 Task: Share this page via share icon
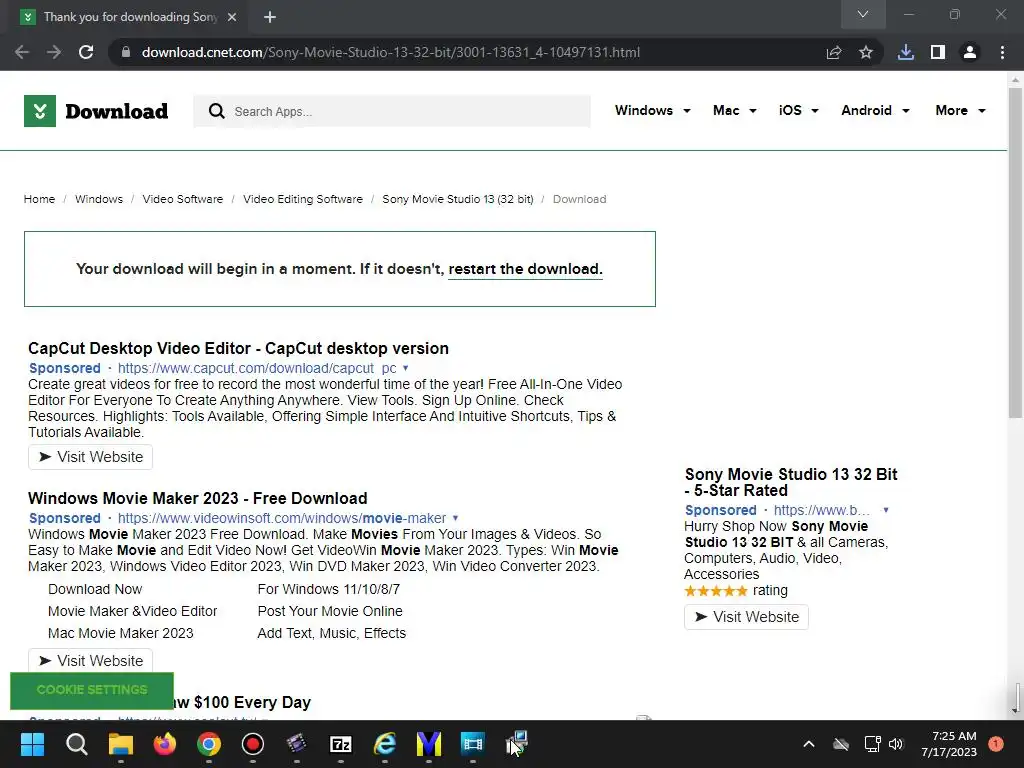(834, 52)
